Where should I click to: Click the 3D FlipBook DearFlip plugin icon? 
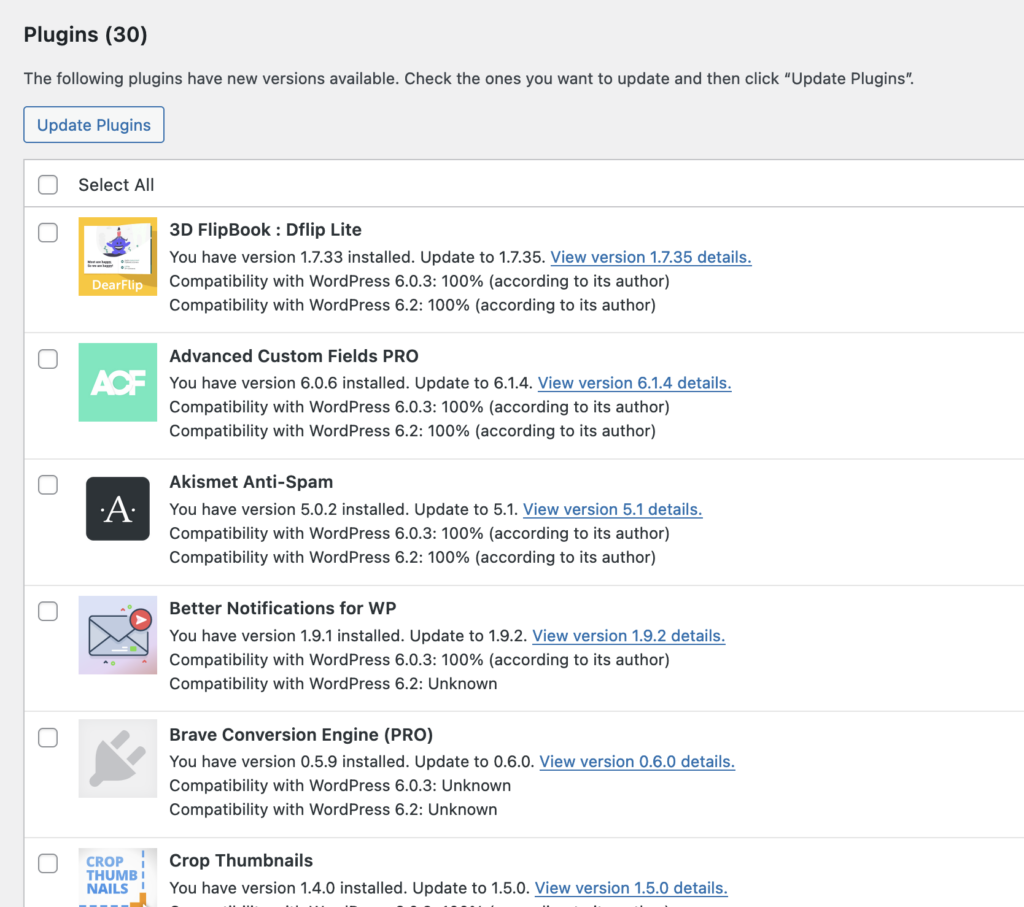click(118, 257)
